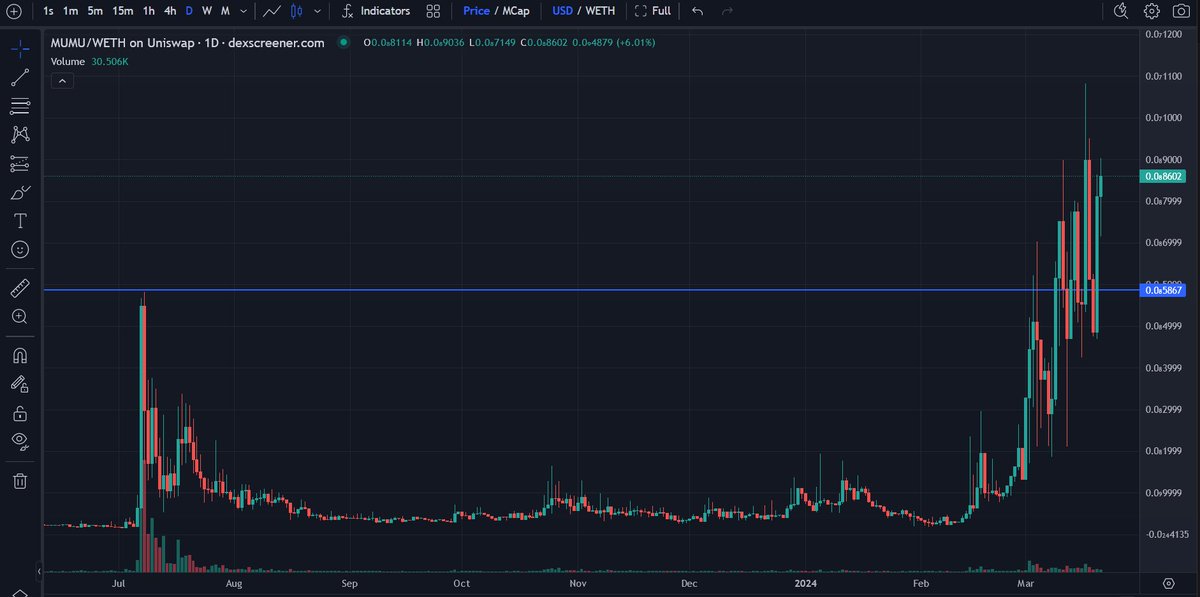
Task: Select the candlestick chart type
Action: 297,11
